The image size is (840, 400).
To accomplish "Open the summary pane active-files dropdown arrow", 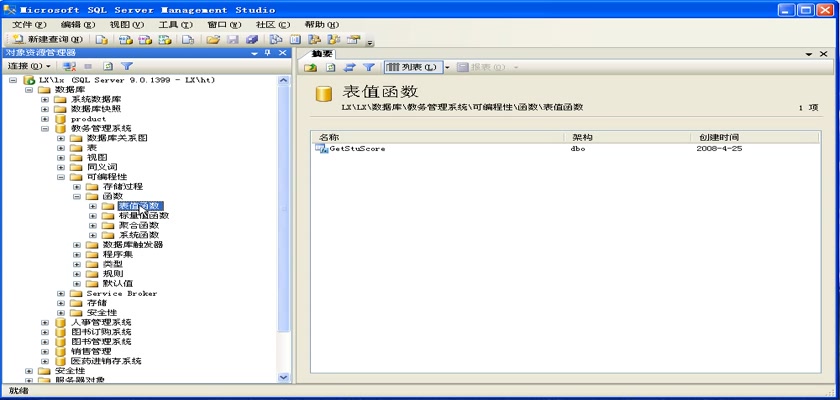I will click(x=809, y=54).
